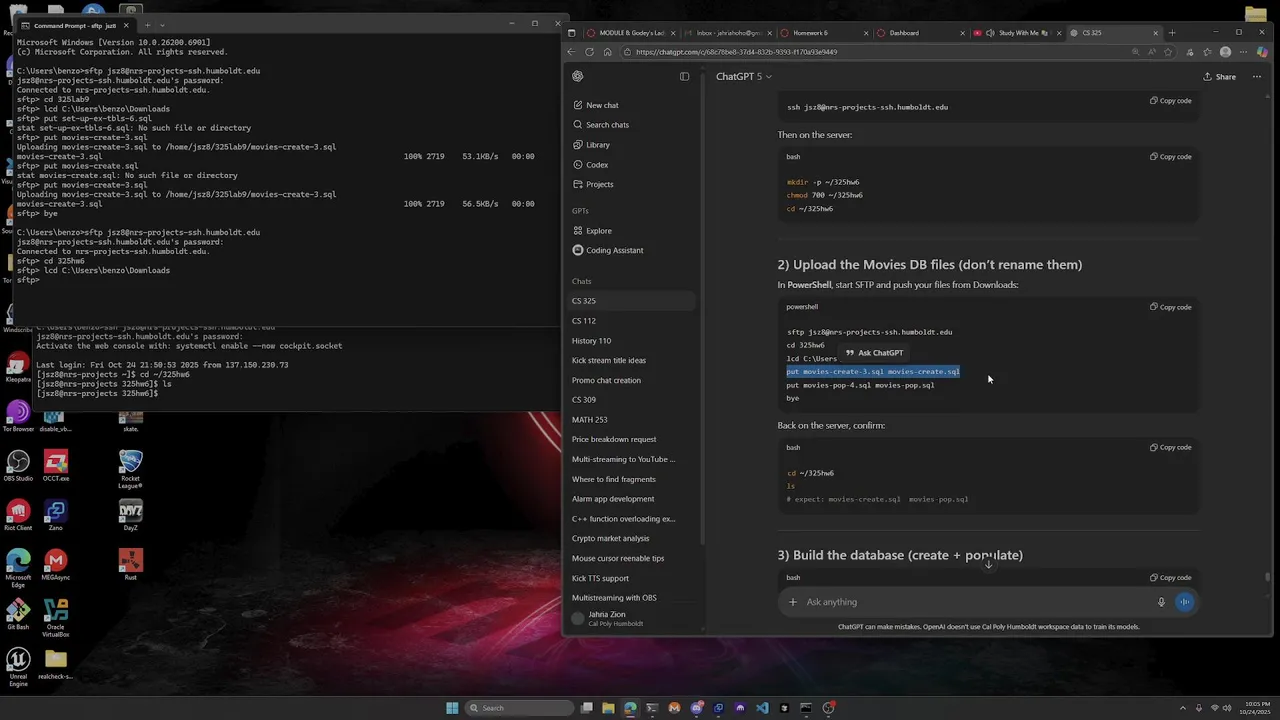Open Visual Studio Code from the taskbar
The height and width of the screenshot is (720, 1280).
[x=762, y=708]
